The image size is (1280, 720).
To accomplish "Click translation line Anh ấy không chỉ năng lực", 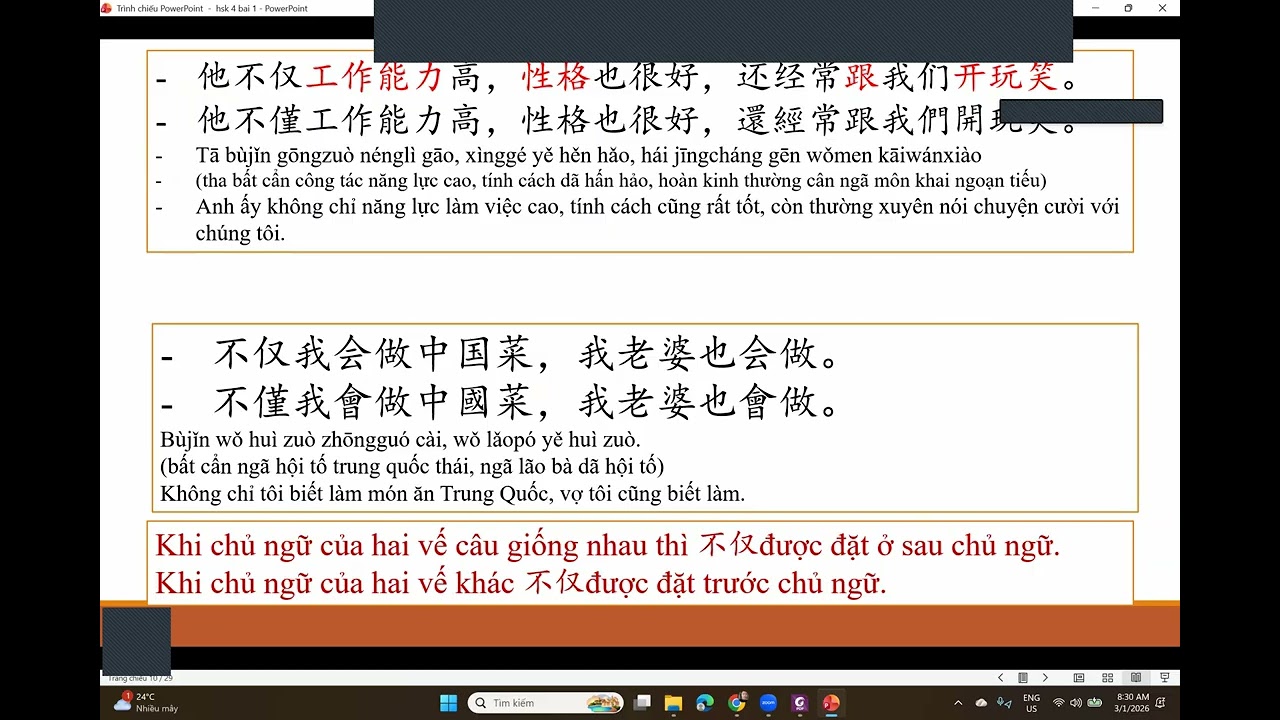I will tap(657, 220).
